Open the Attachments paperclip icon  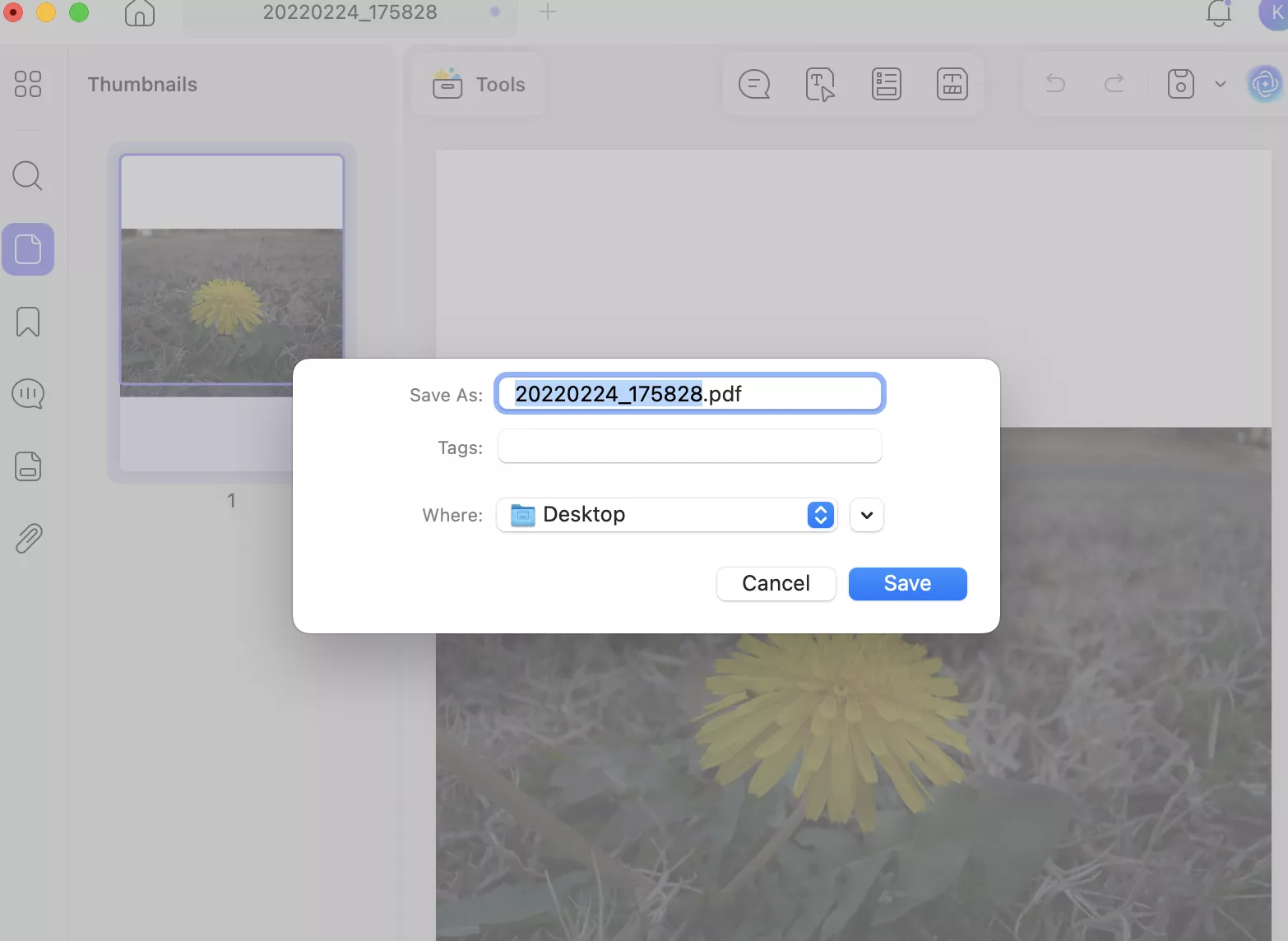(x=28, y=539)
